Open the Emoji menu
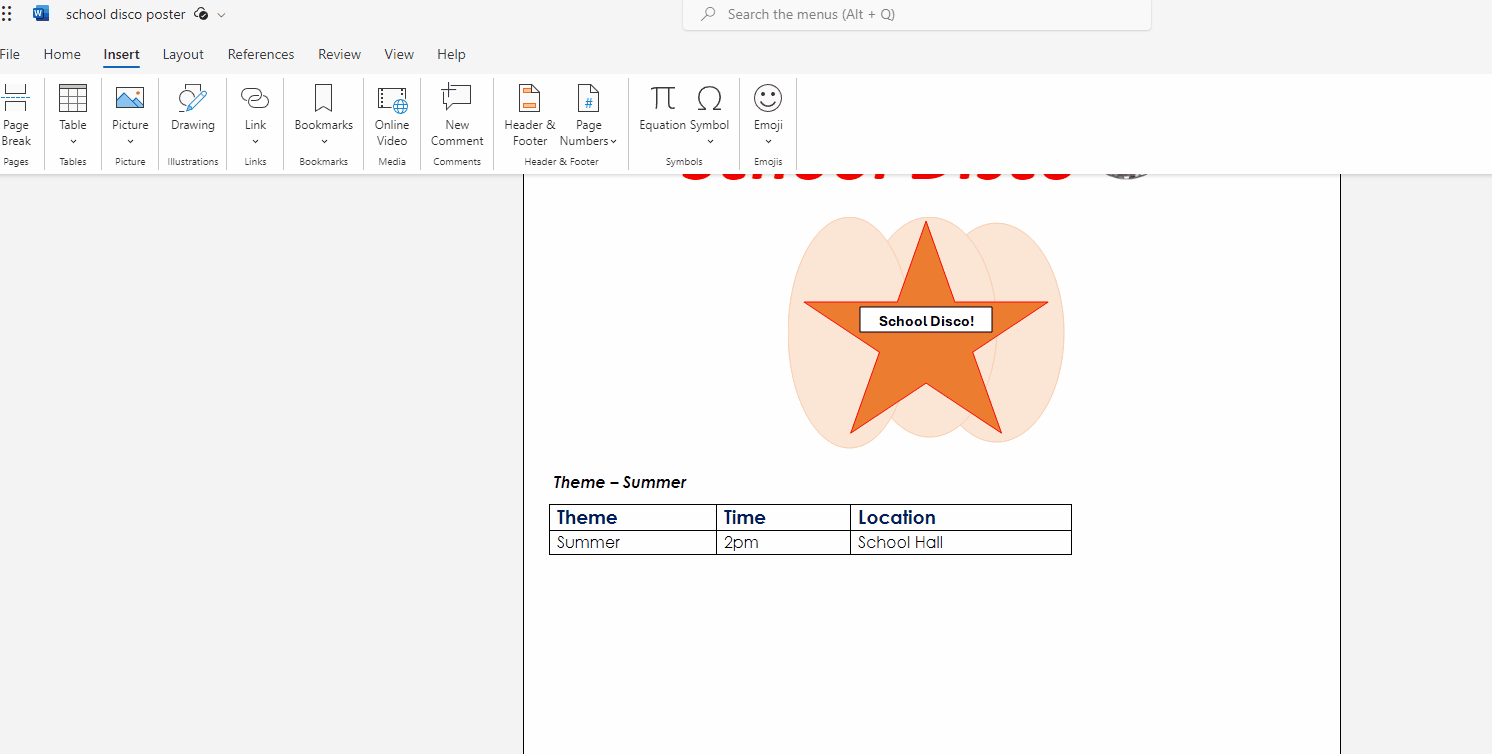The height and width of the screenshot is (754, 1492). click(x=768, y=115)
